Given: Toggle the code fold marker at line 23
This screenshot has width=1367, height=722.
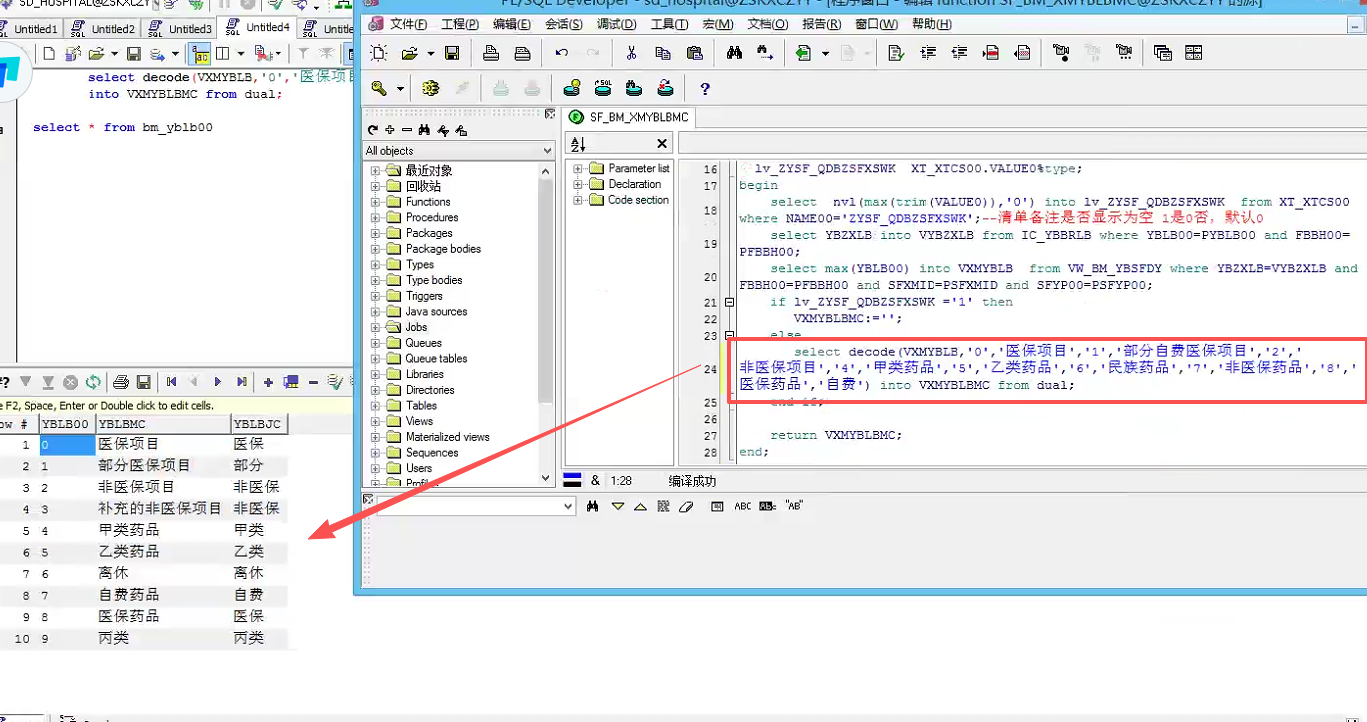Looking at the screenshot, I should [729, 336].
